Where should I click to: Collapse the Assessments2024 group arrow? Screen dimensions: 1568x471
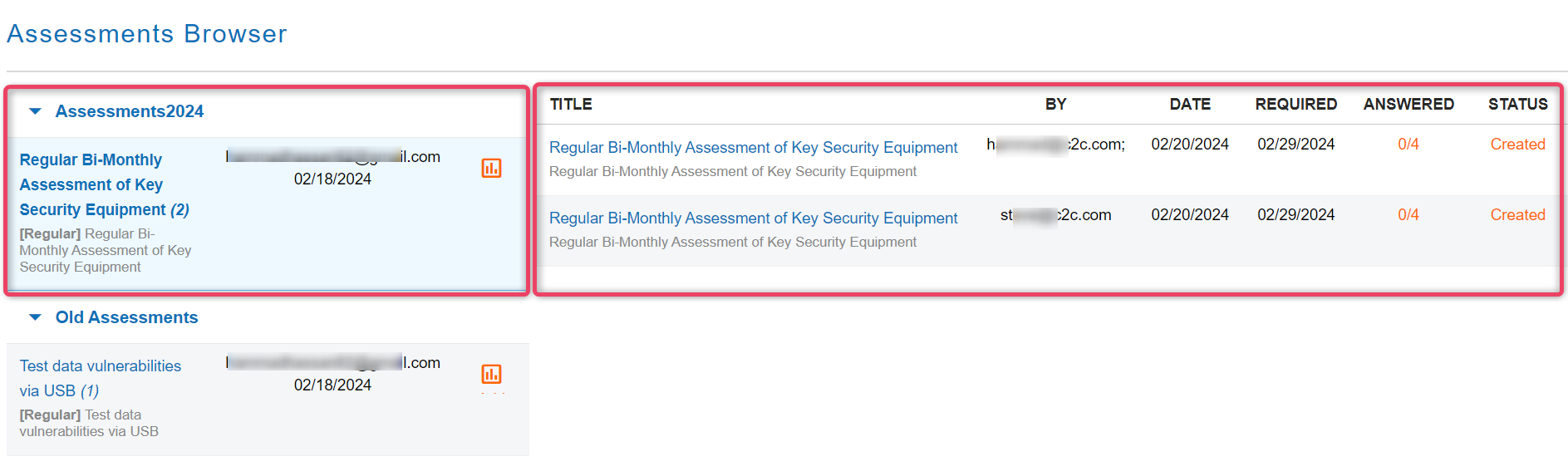[35, 111]
